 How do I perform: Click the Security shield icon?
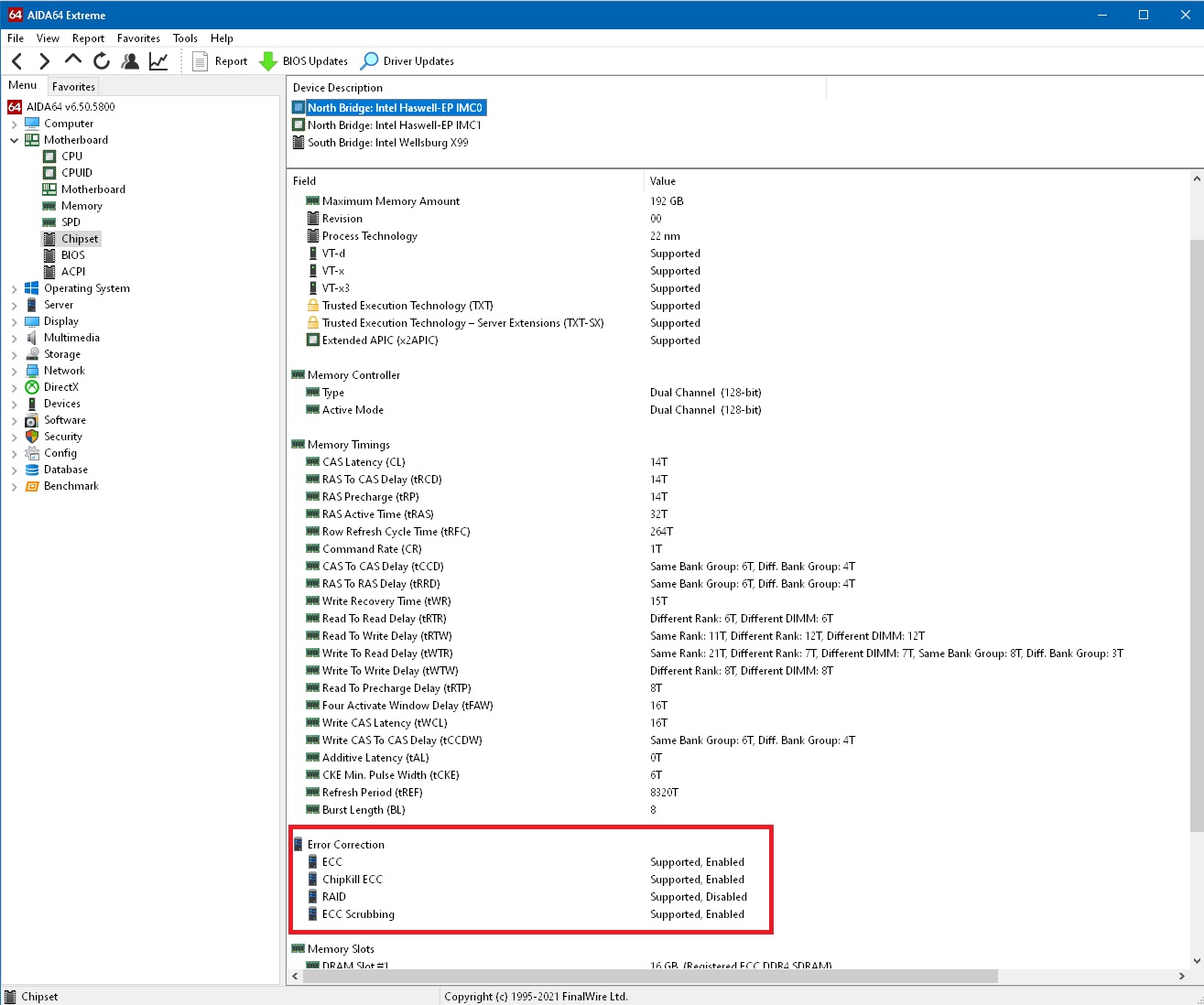[x=32, y=437]
